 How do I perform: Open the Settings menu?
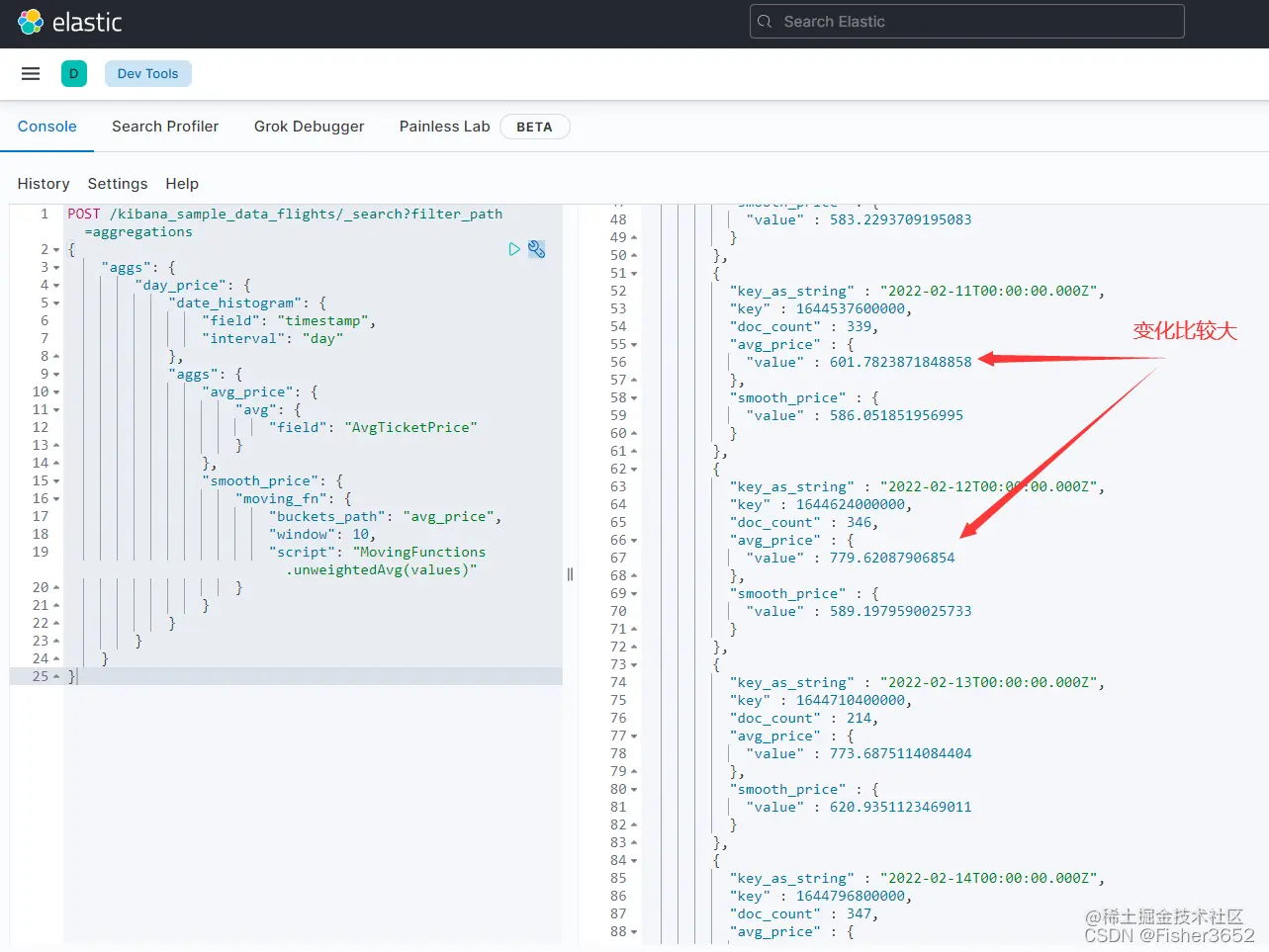point(118,184)
